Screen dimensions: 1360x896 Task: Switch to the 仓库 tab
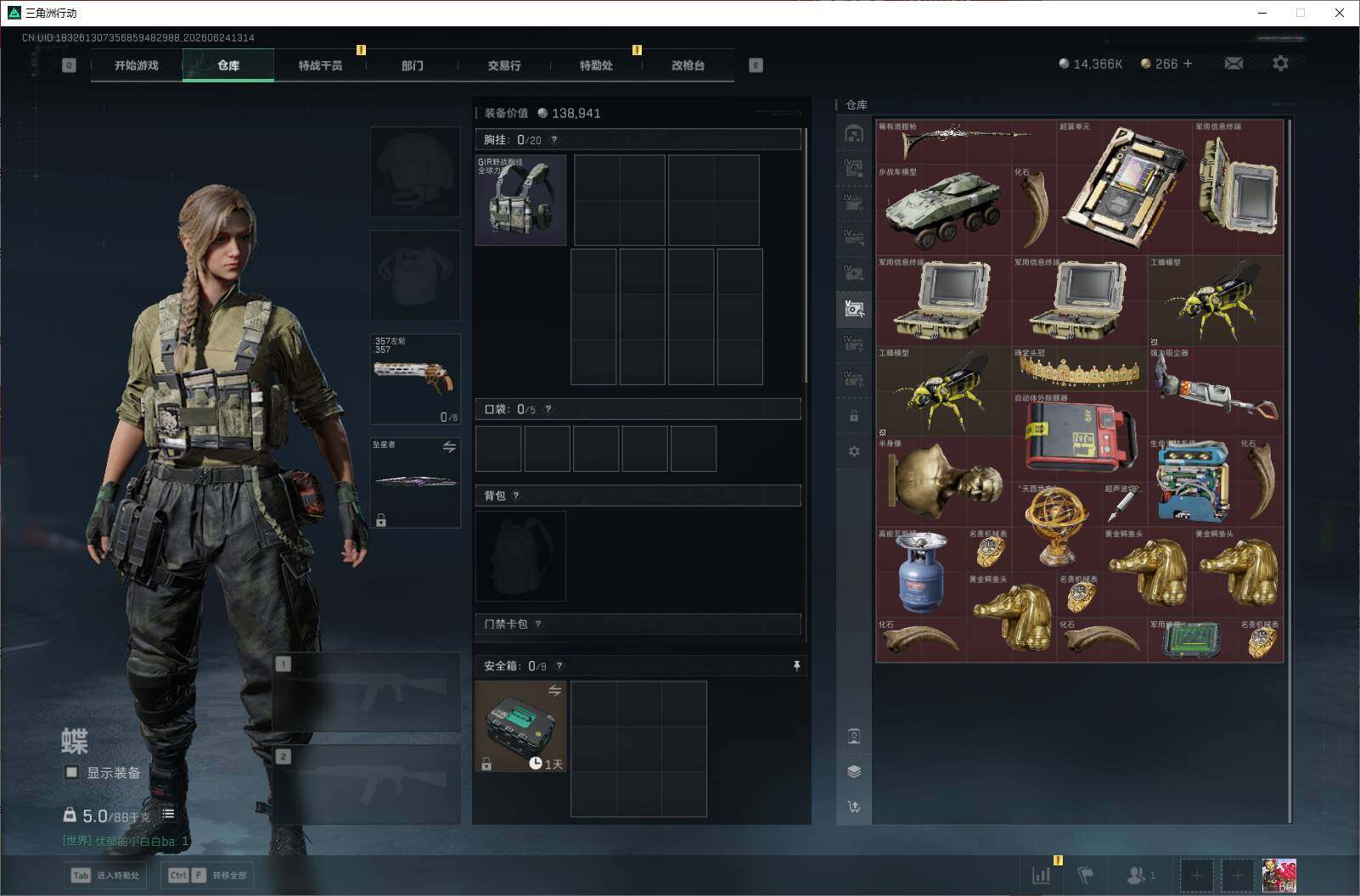pos(228,65)
